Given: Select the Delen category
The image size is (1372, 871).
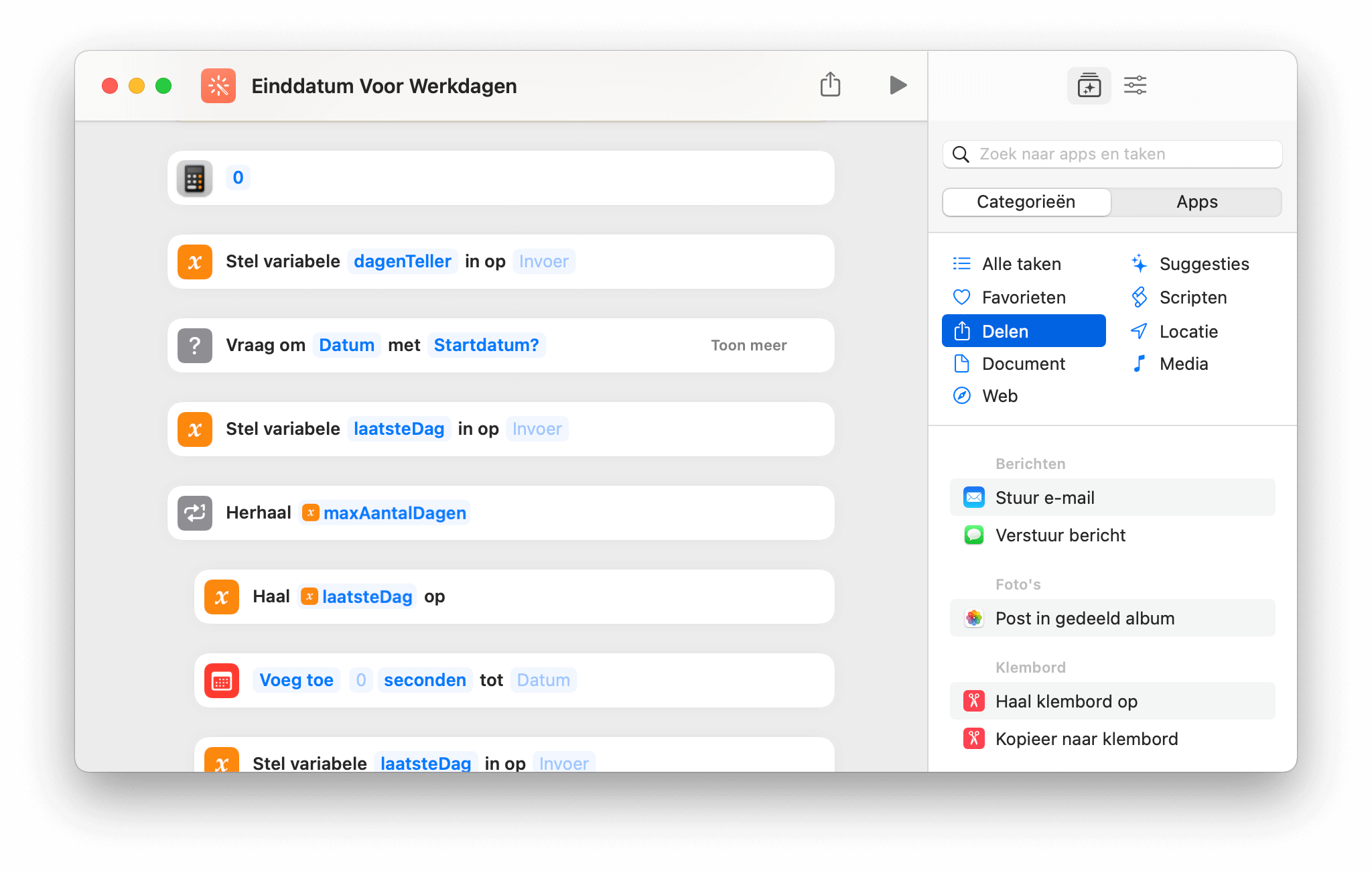Looking at the screenshot, I should point(1024,331).
